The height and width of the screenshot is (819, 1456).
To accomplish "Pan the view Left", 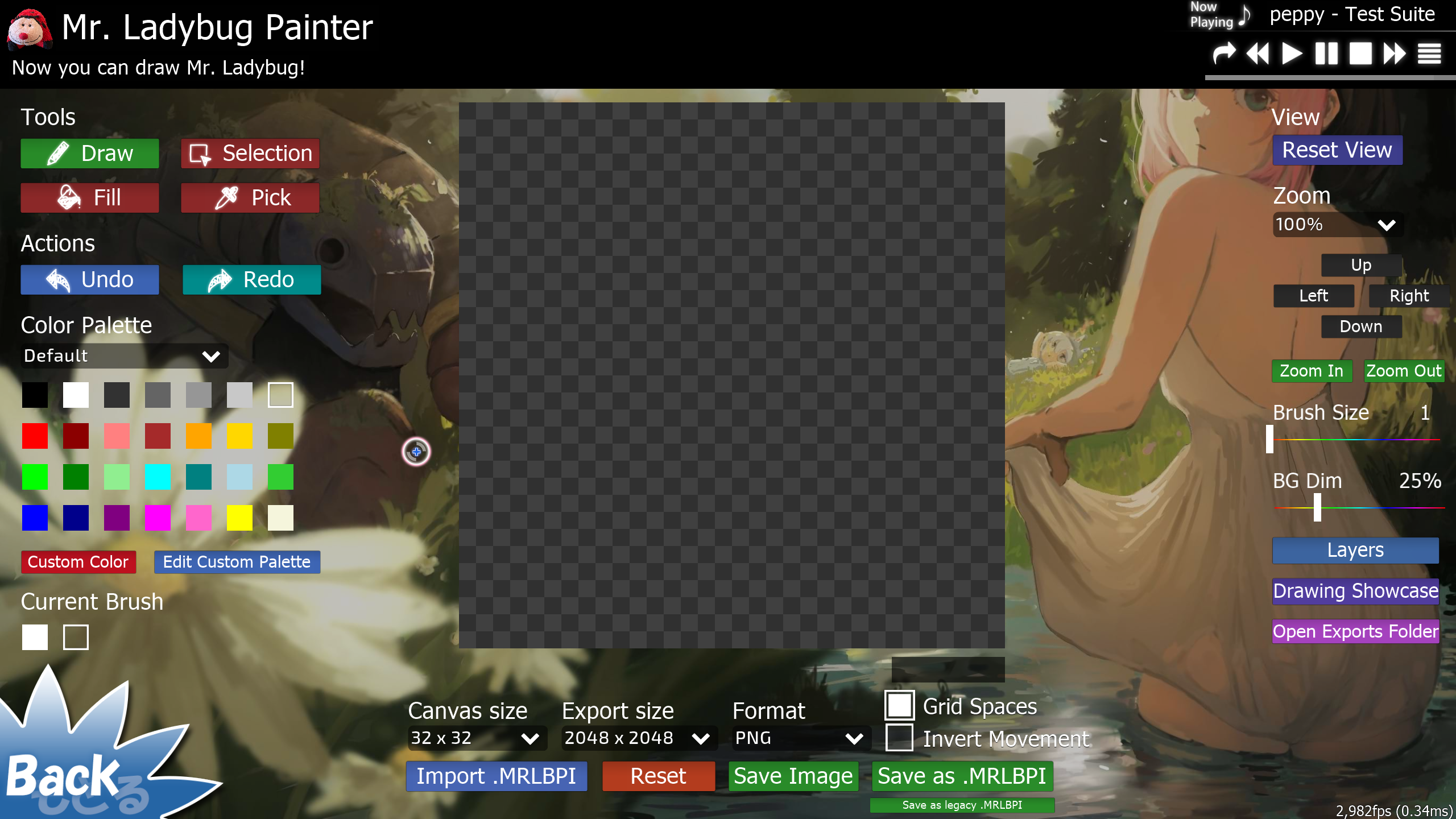I will coord(1314,296).
